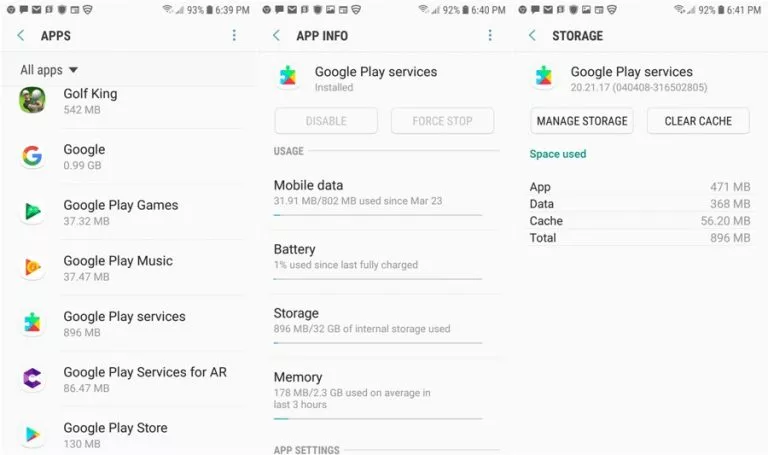Open the Storage usage entry
The width and height of the screenshot is (768, 455).
(378, 324)
